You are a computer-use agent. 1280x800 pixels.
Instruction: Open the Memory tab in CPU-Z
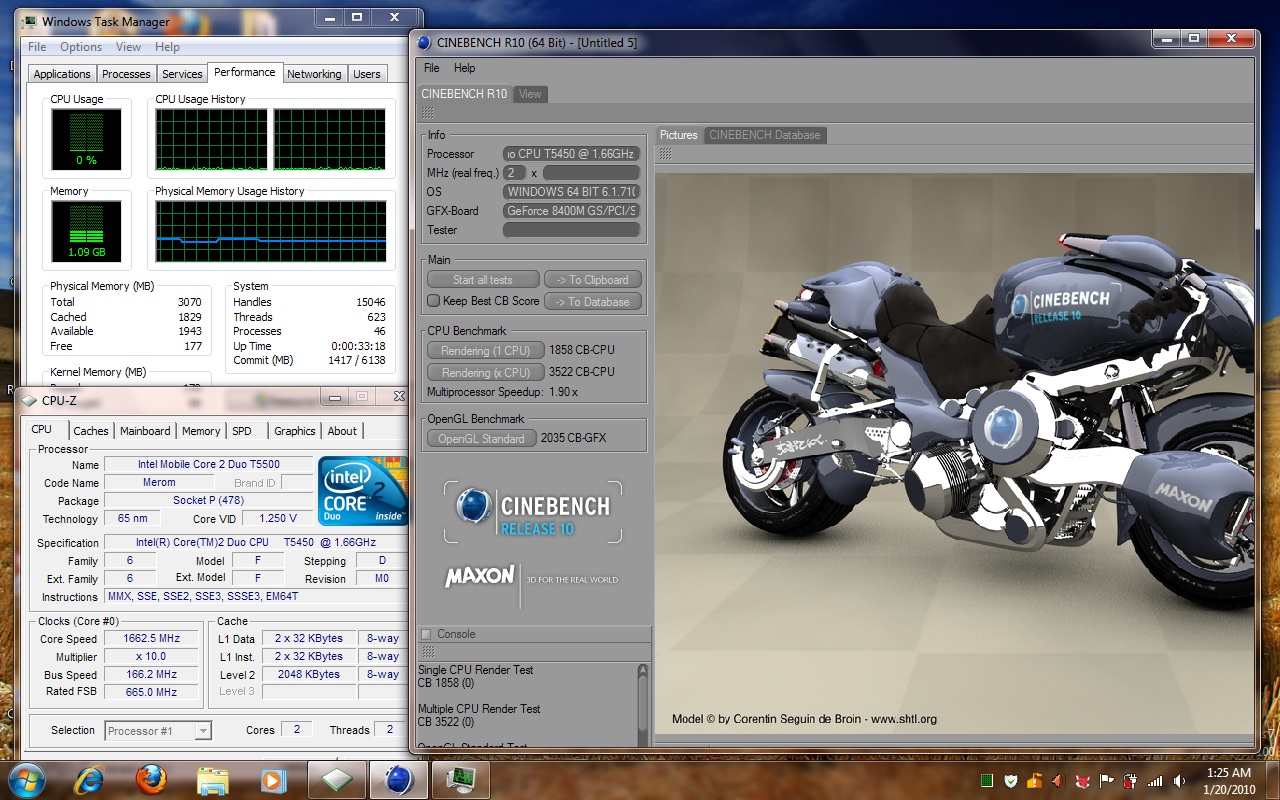tap(201, 431)
